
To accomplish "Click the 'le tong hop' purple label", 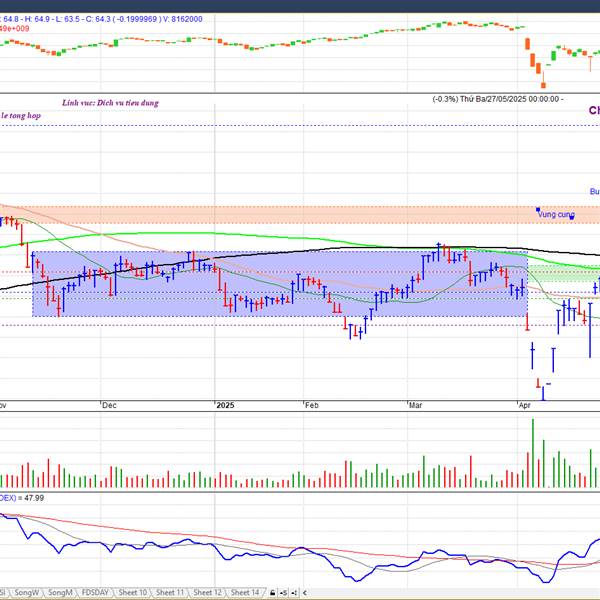I will 21,116.
